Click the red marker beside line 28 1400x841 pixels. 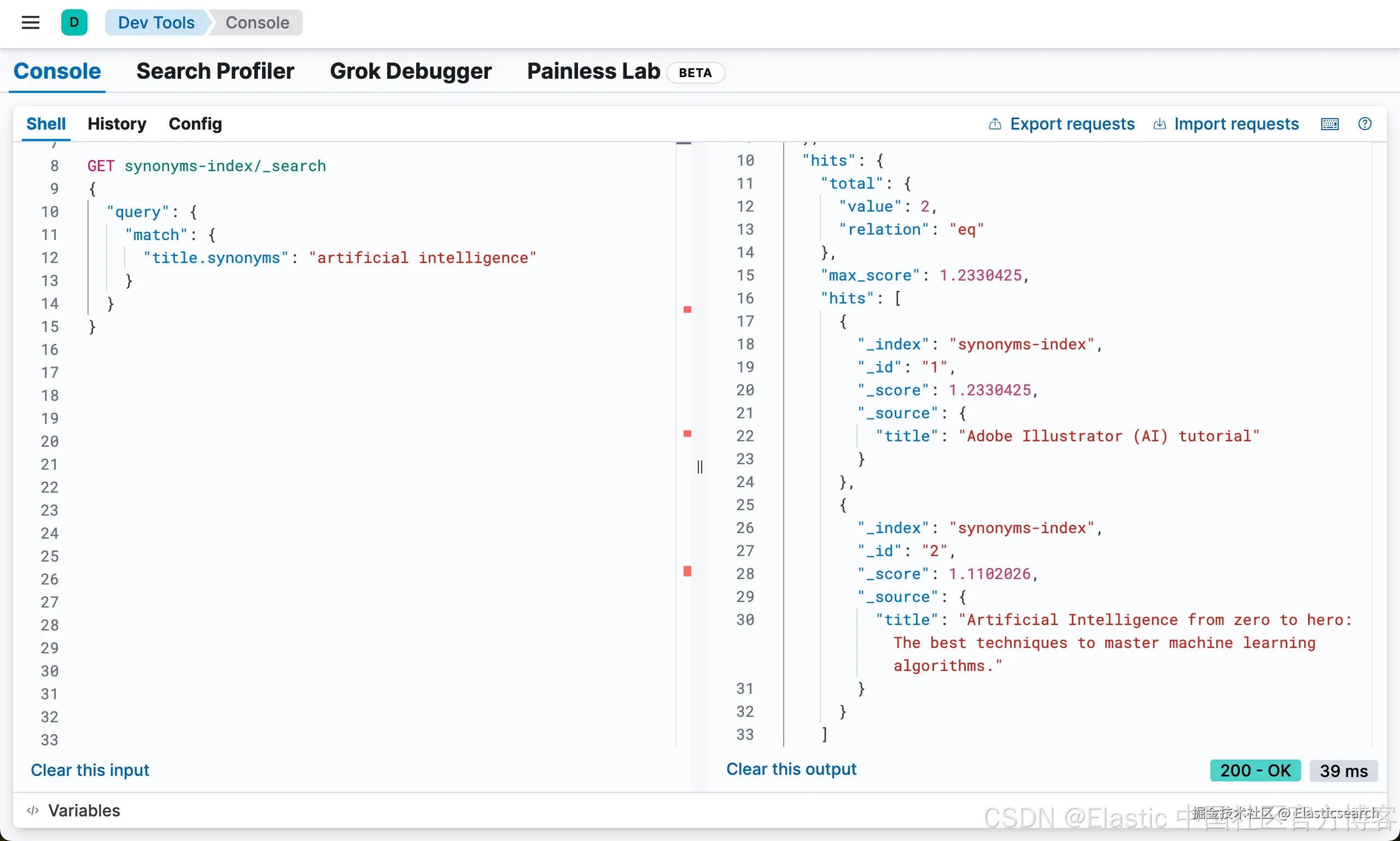click(x=687, y=571)
